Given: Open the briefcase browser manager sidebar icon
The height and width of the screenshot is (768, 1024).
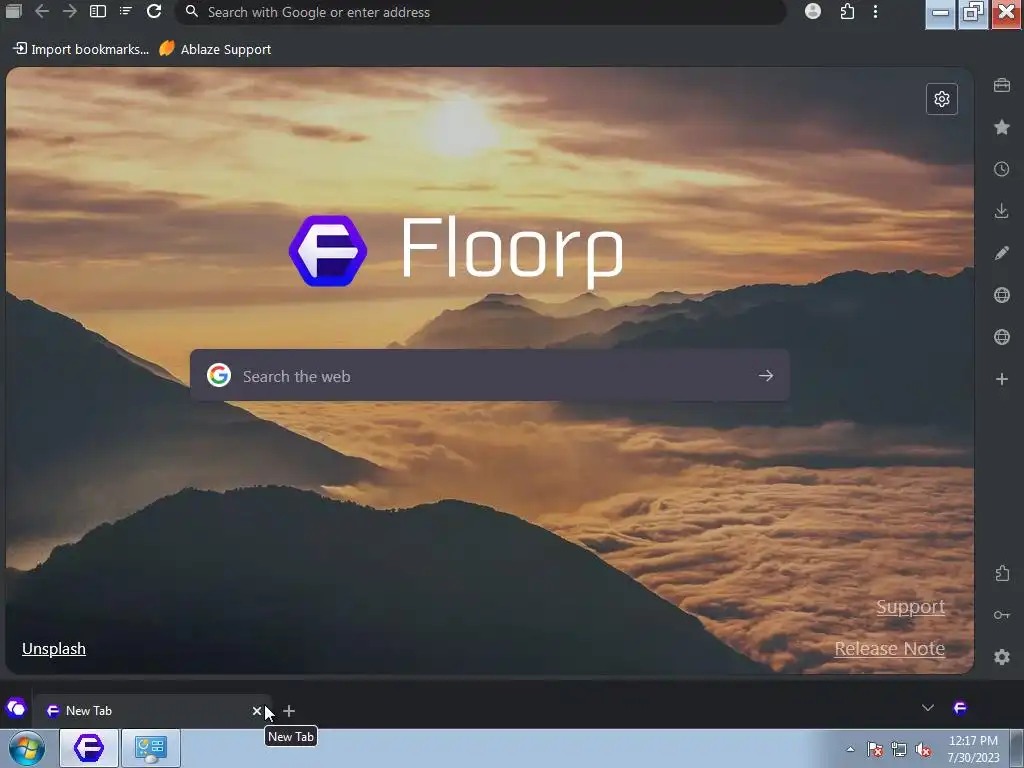Looking at the screenshot, I should pyautogui.click(x=1002, y=85).
